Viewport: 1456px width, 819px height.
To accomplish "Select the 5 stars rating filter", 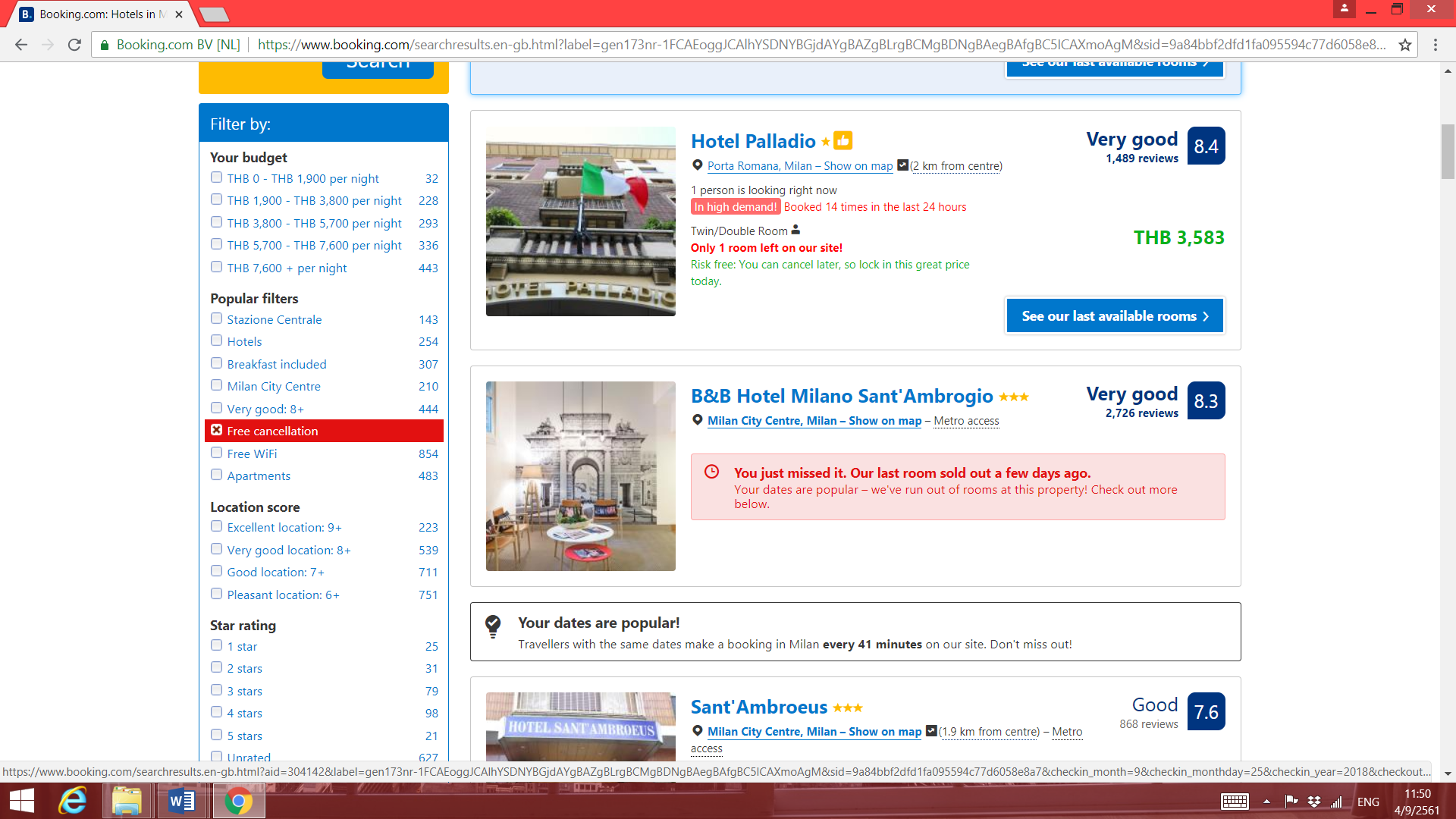I will coord(216,735).
